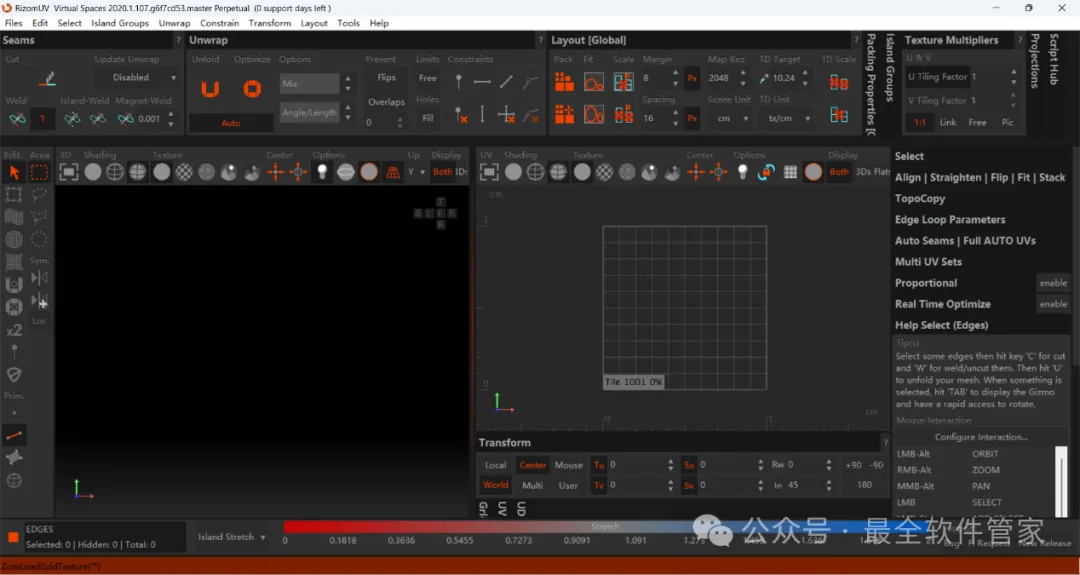Open the Unwrap menu in menu bar

[x=174, y=23]
